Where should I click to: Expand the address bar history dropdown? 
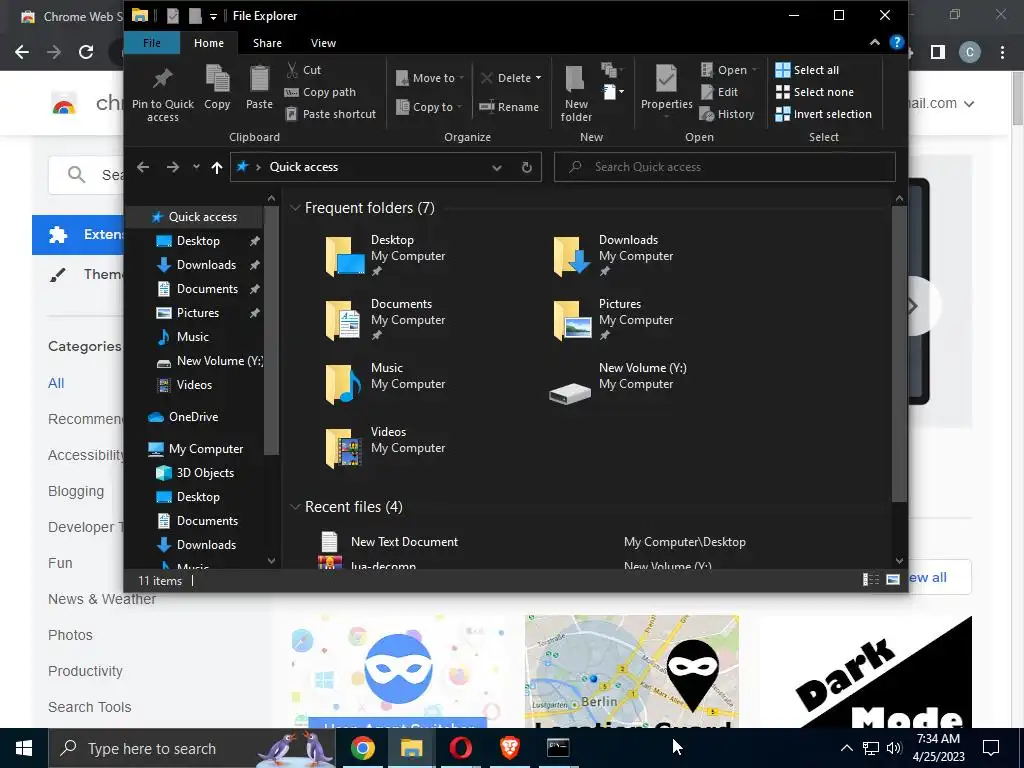click(496, 167)
